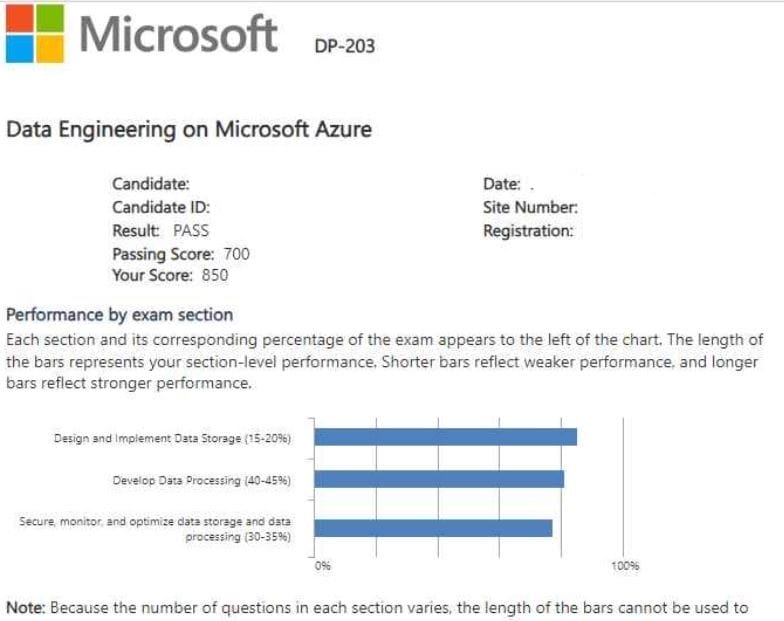This screenshot has height=621, width=784.
Task: Click the Design and Implement Data Storage bar
Action: (x=446, y=437)
